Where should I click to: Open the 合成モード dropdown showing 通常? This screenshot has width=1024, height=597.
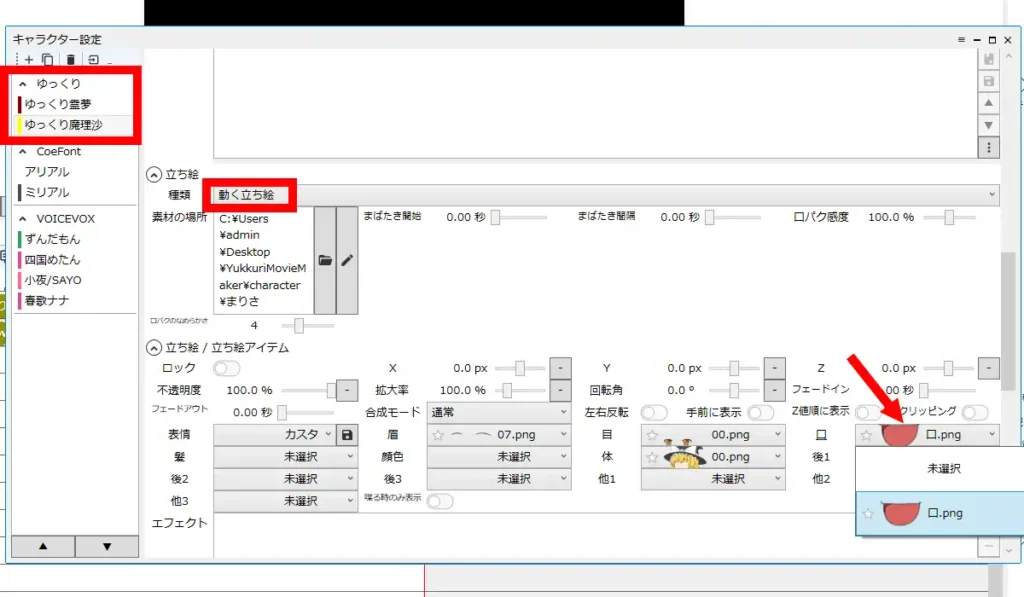pyautogui.click(x=497, y=411)
